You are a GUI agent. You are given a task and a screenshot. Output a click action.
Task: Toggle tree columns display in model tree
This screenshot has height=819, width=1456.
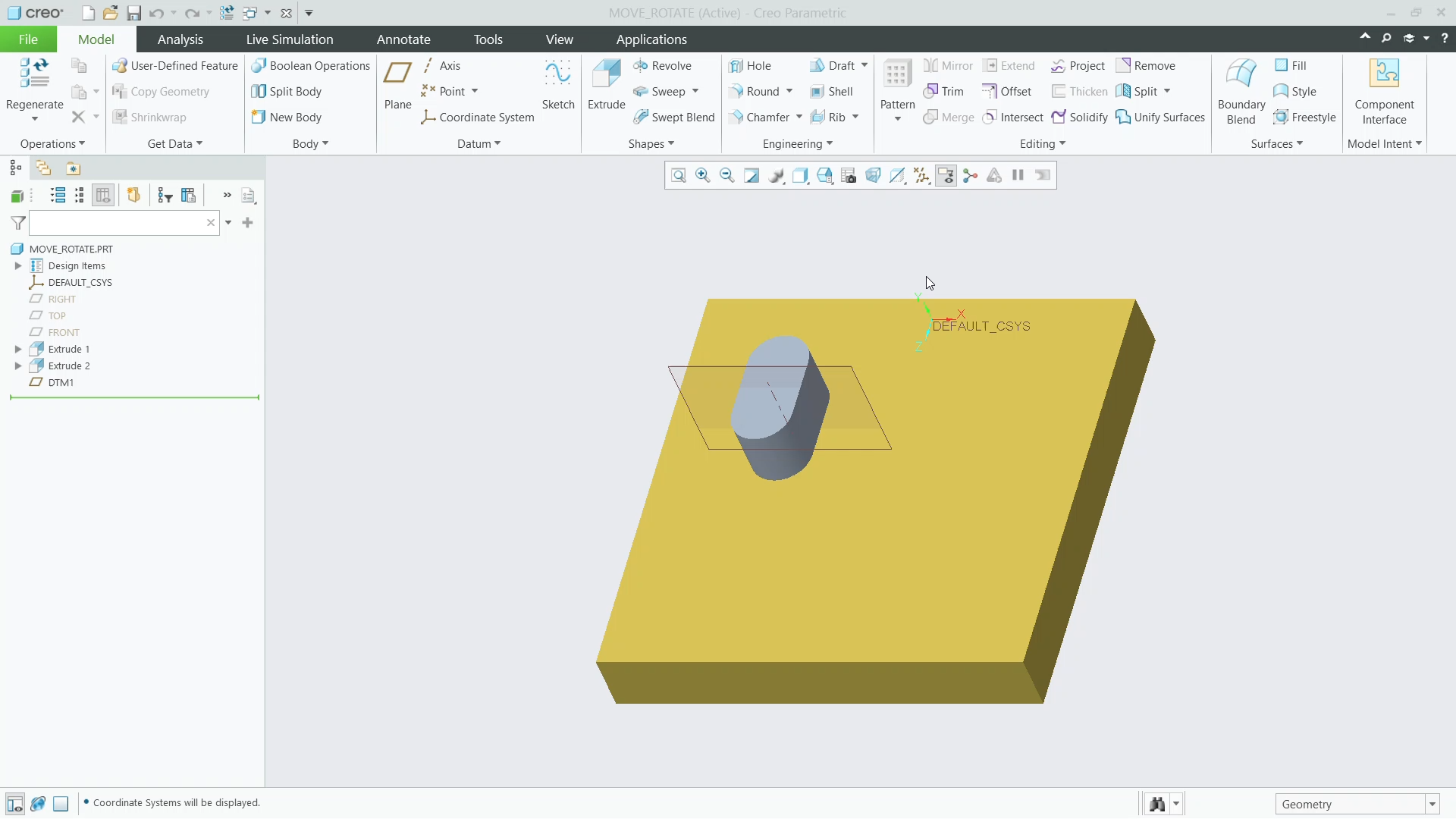(103, 196)
